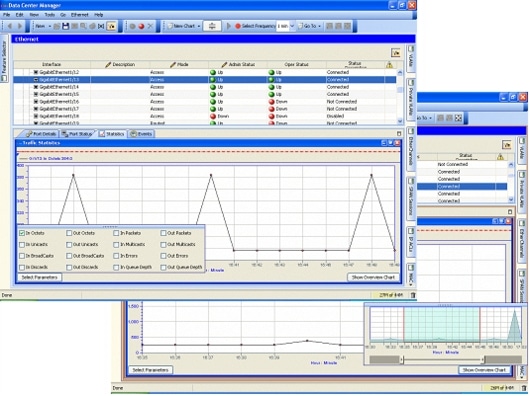Go back using the toolbar's left arrow

click(10, 26)
